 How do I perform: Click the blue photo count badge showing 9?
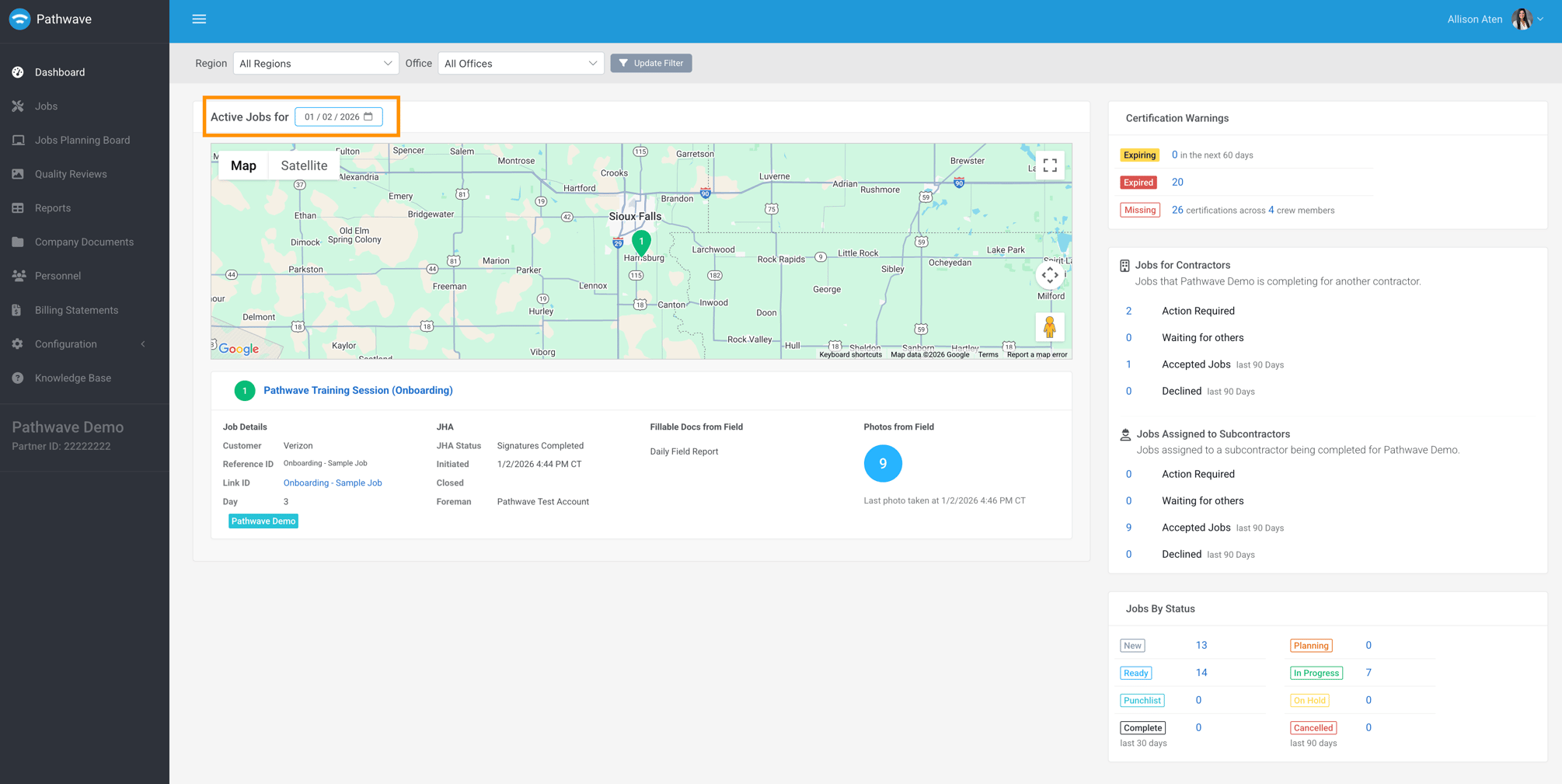(x=883, y=463)
